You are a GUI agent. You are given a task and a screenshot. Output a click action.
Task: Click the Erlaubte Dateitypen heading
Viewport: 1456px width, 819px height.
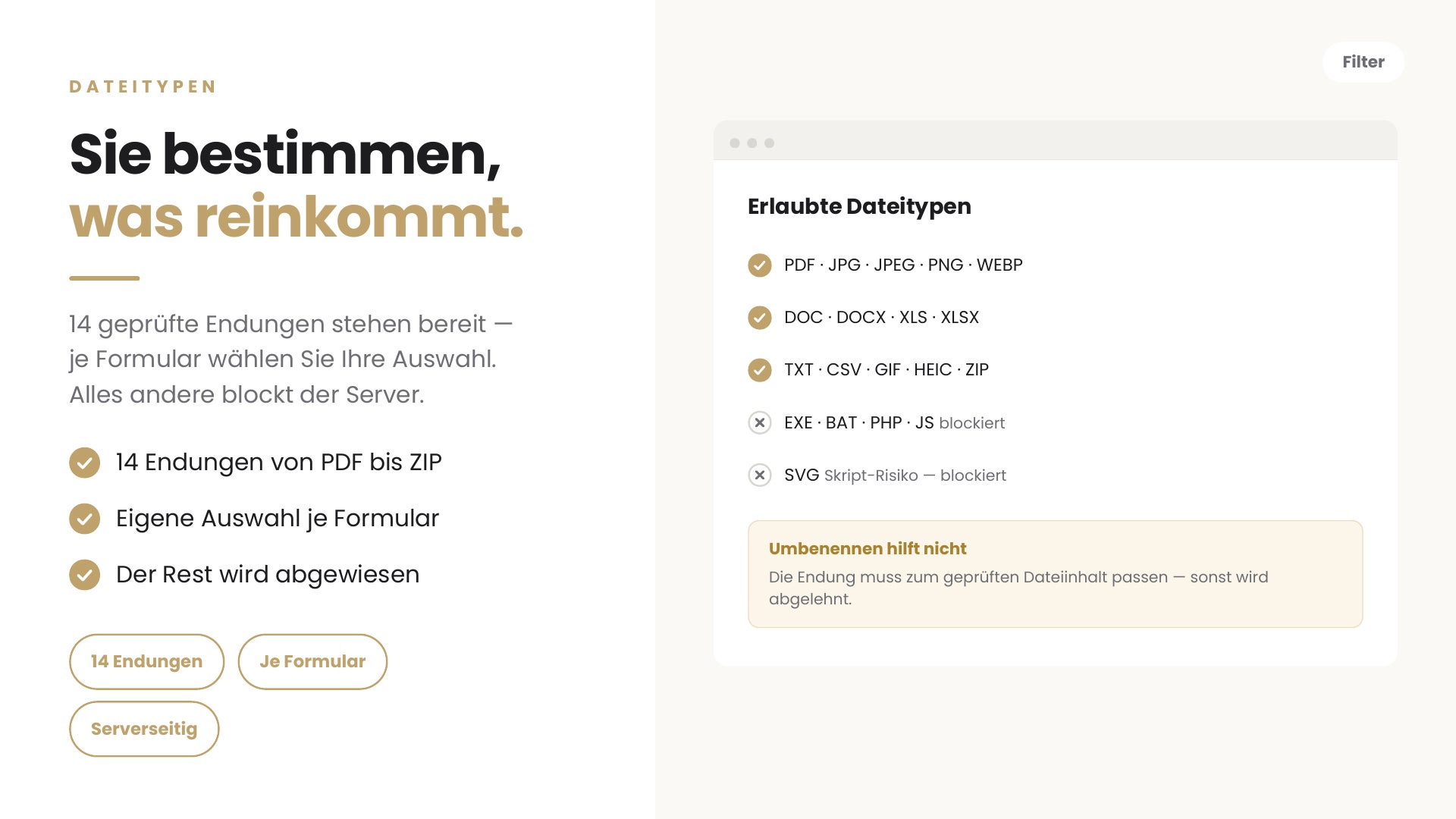click(859, 206)
